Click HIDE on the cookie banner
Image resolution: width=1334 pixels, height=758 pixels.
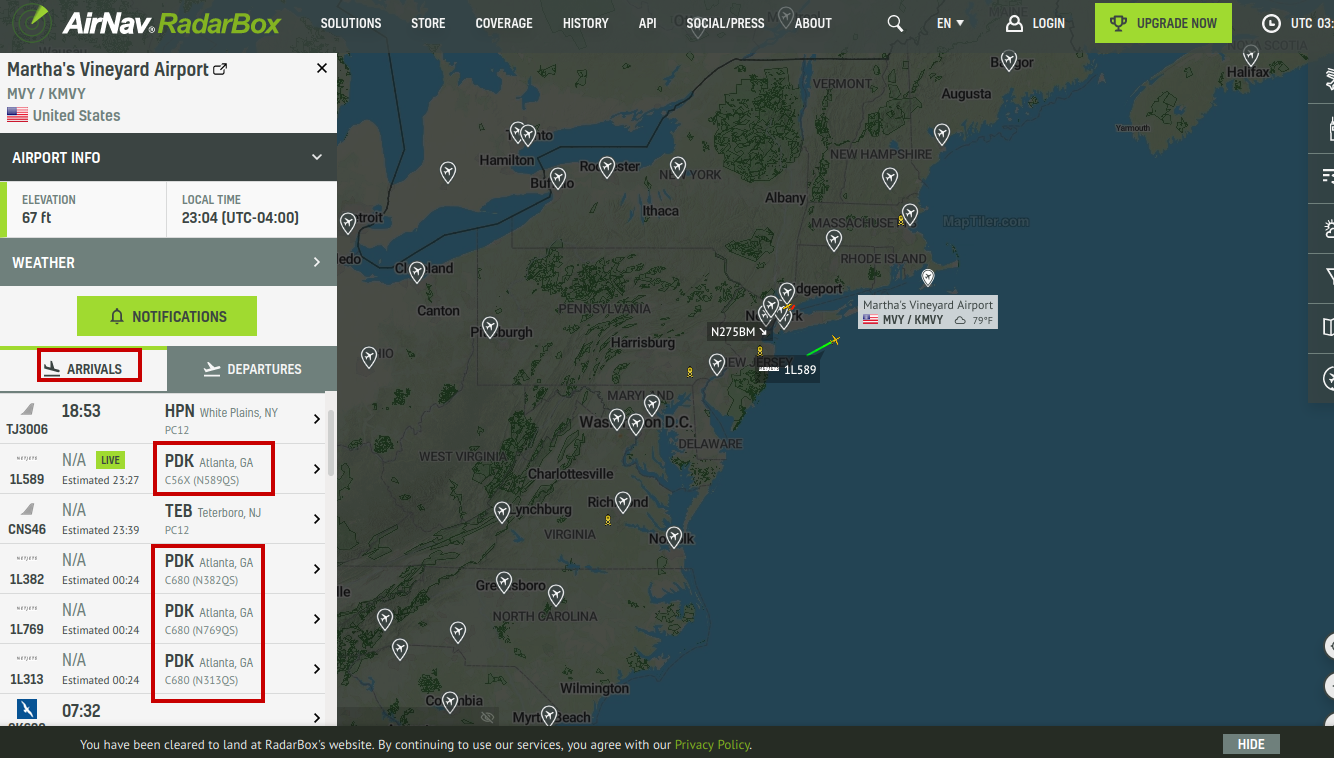[1251, 744]
